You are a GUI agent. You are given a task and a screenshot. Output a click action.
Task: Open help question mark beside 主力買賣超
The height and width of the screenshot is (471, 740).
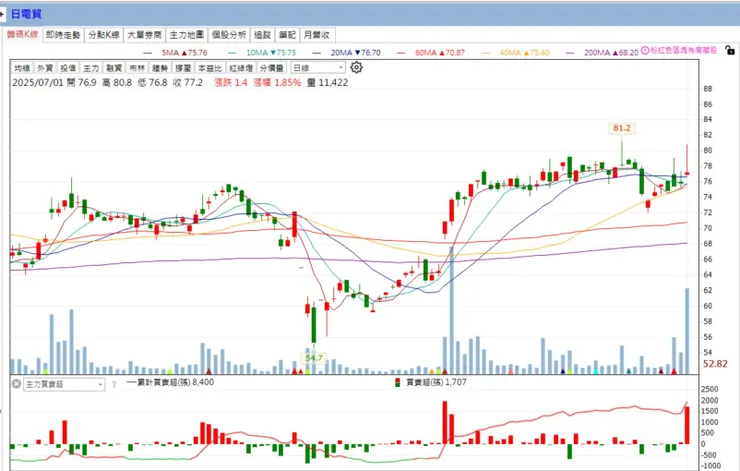pos(114,385)
